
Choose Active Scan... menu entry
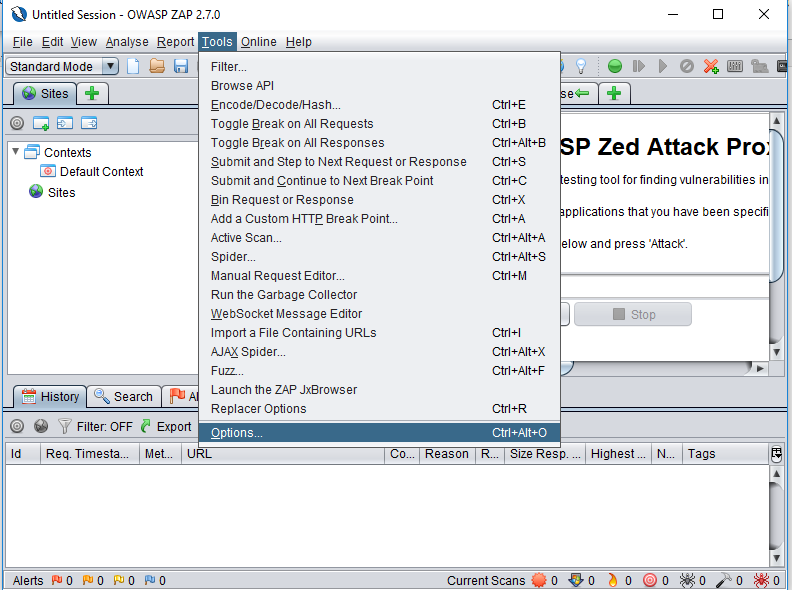[x=379, y=237]
